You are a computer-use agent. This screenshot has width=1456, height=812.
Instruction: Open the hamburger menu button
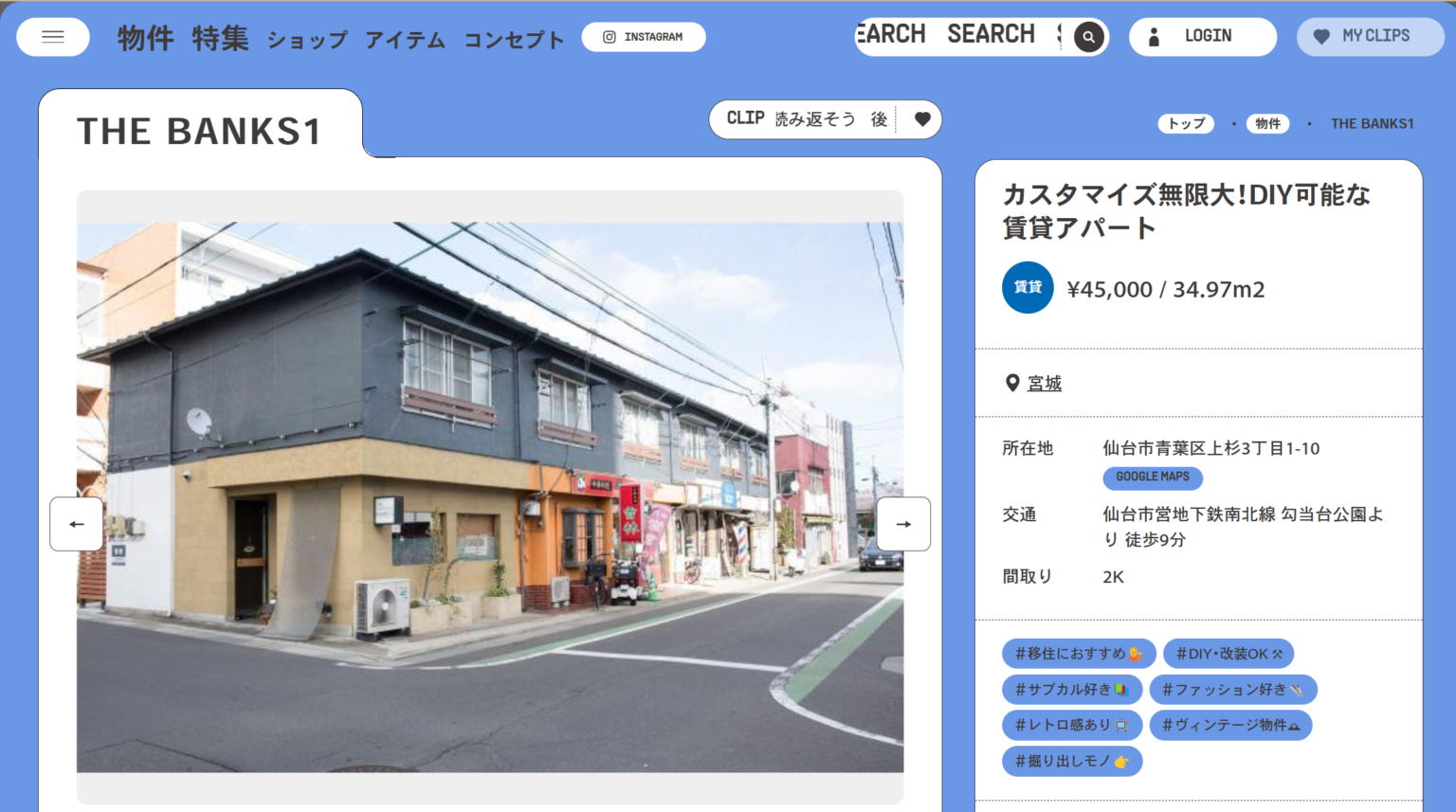[53, 37]
